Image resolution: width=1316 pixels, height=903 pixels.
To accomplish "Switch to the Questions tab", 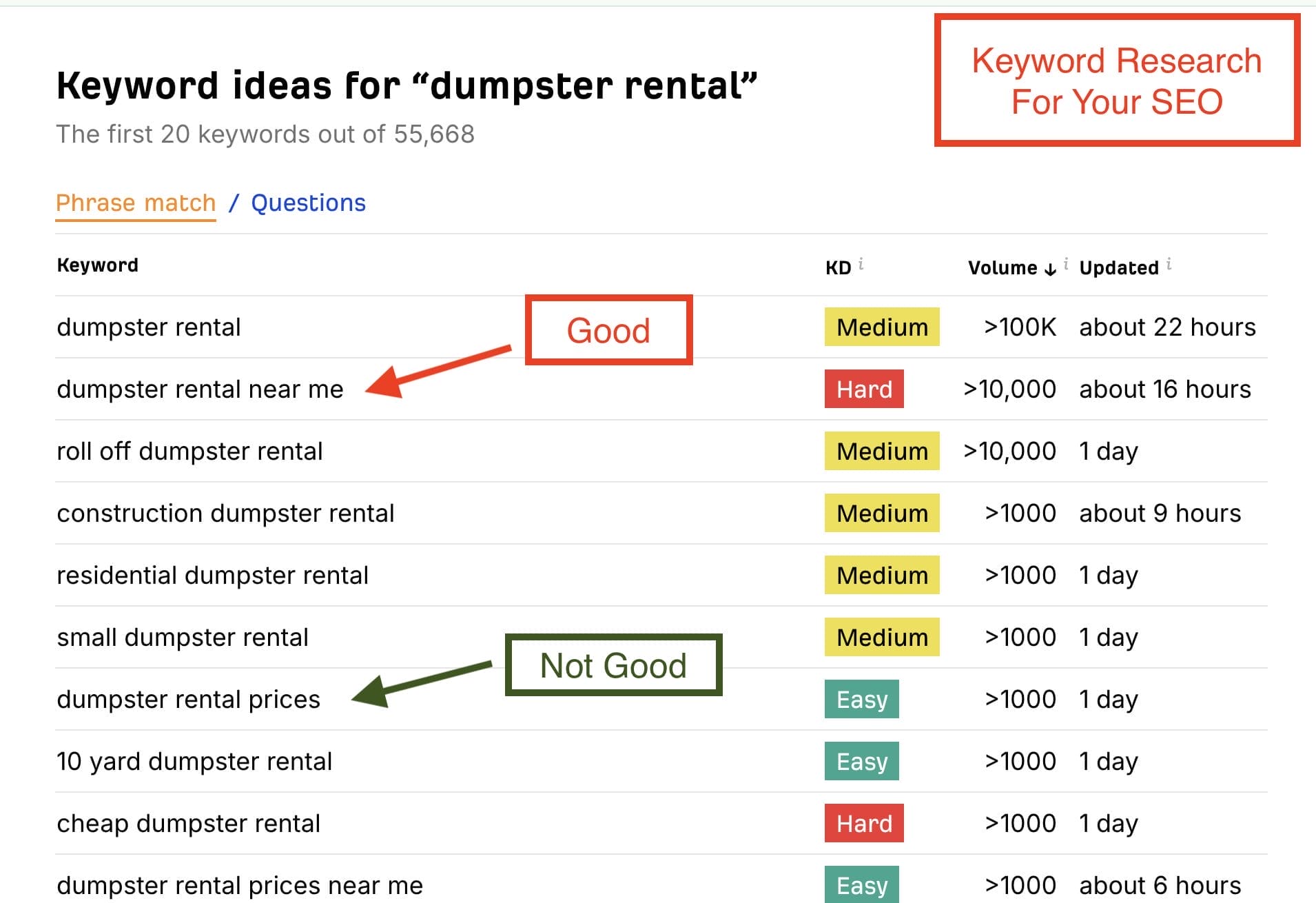I will tap(308, 203).
